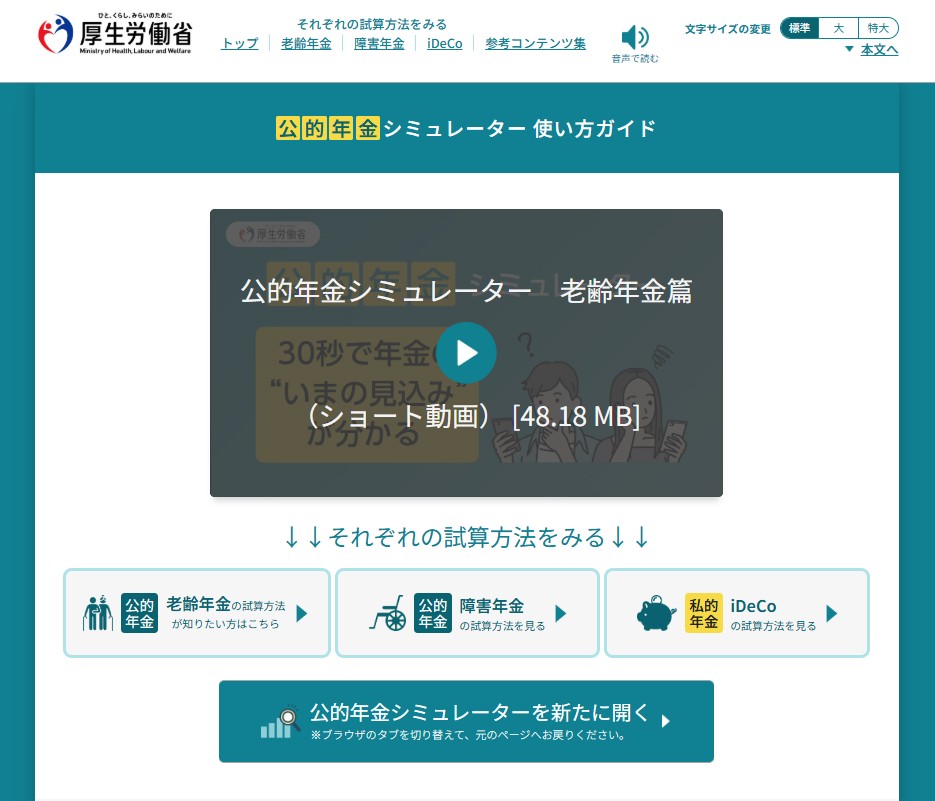
Task: Open the トップ navigation item
Action: (239, 44)
